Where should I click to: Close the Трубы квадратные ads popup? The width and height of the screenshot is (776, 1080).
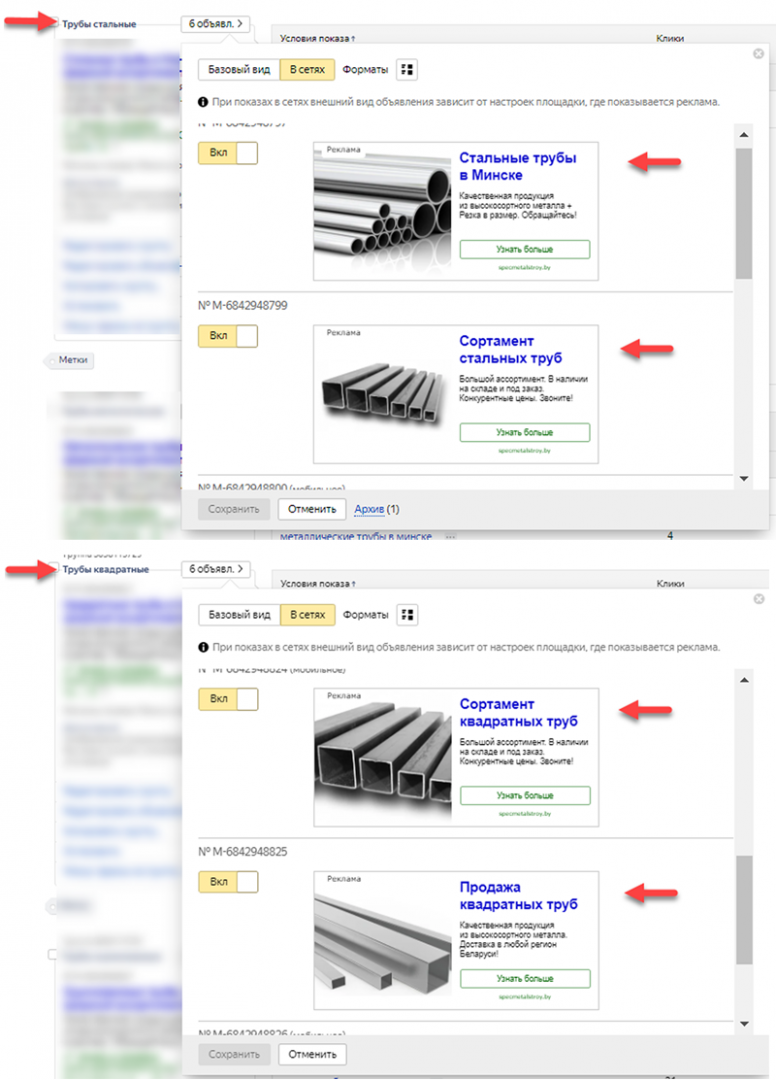point(759,599)
